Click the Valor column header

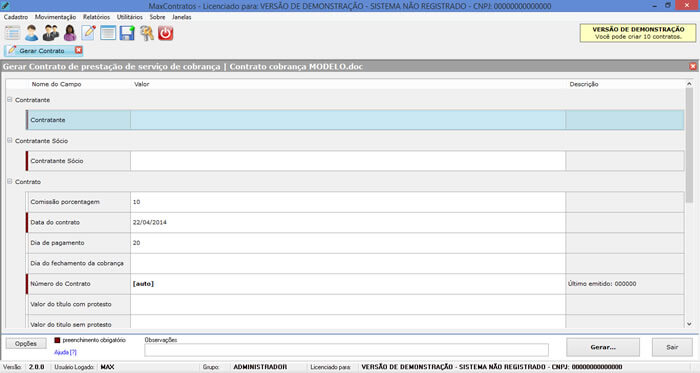pos(142,84)
